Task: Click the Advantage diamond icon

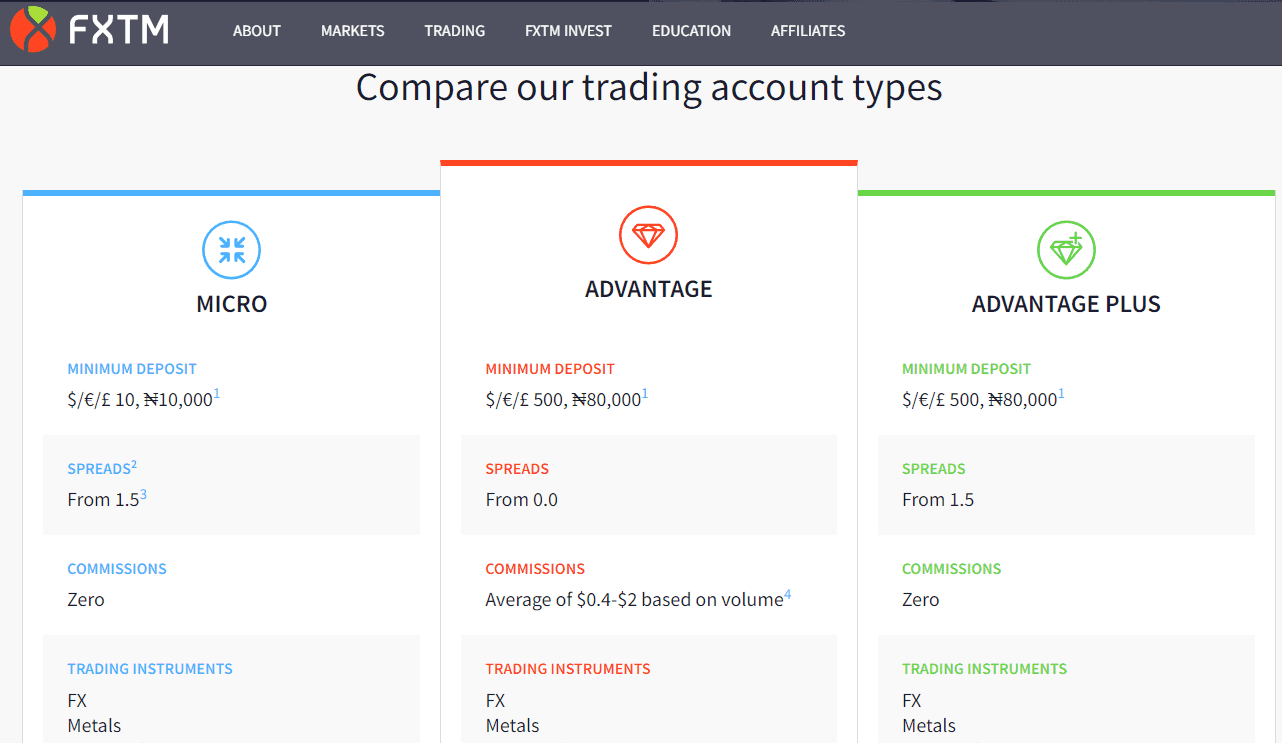Action: 649,235
